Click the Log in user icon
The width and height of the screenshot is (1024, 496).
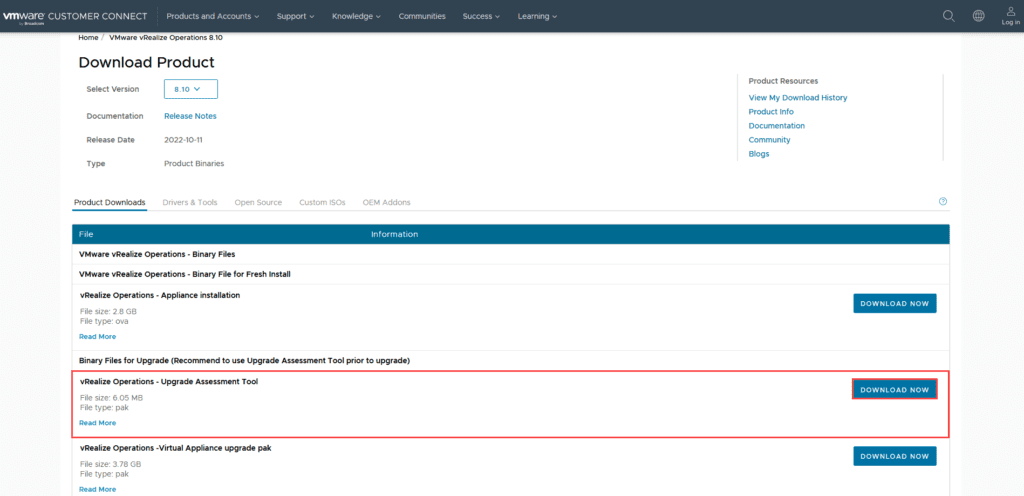1010,16
